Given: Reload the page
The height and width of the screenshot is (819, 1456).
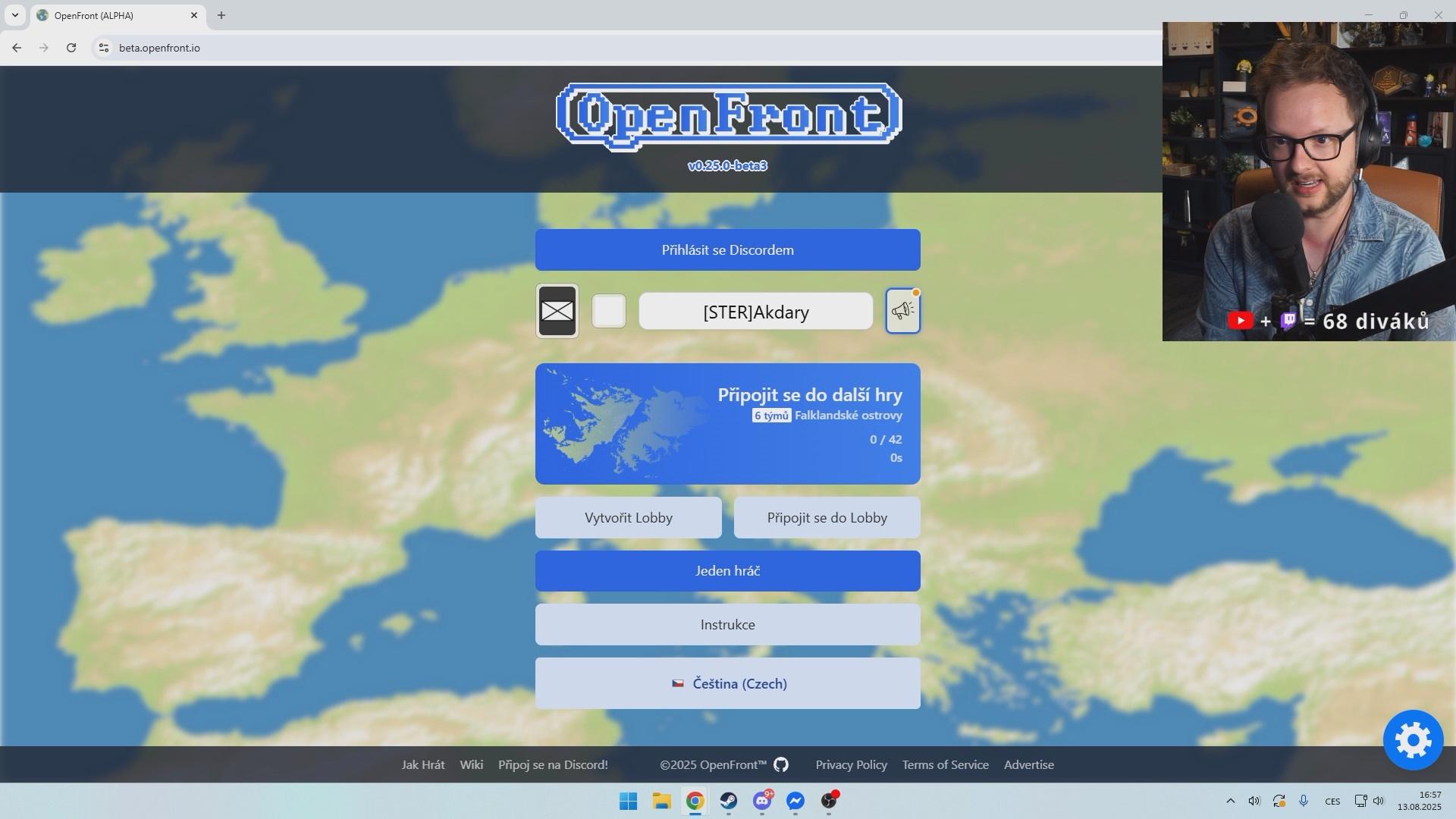Looking at the screenshot, I should [71, 48].
